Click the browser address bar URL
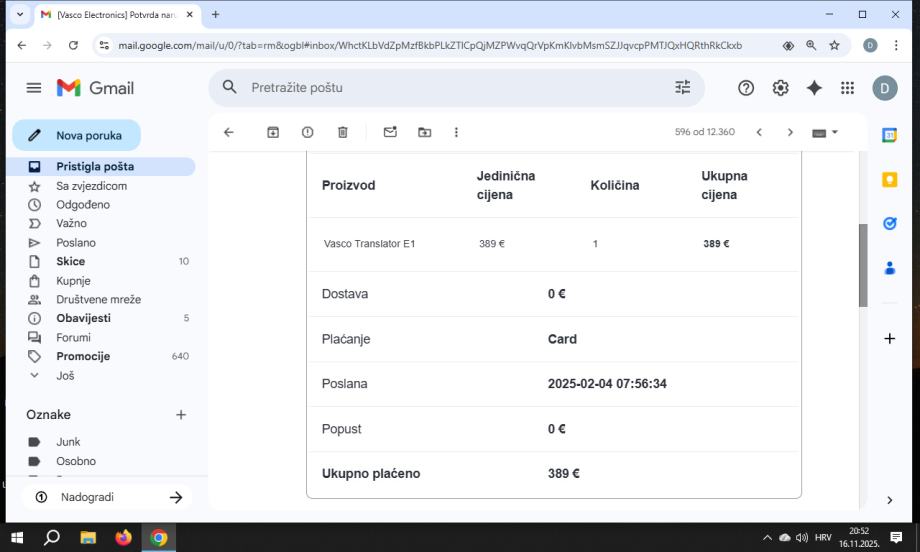Viewport: 920px width, 552px height. tap(429, 45)
